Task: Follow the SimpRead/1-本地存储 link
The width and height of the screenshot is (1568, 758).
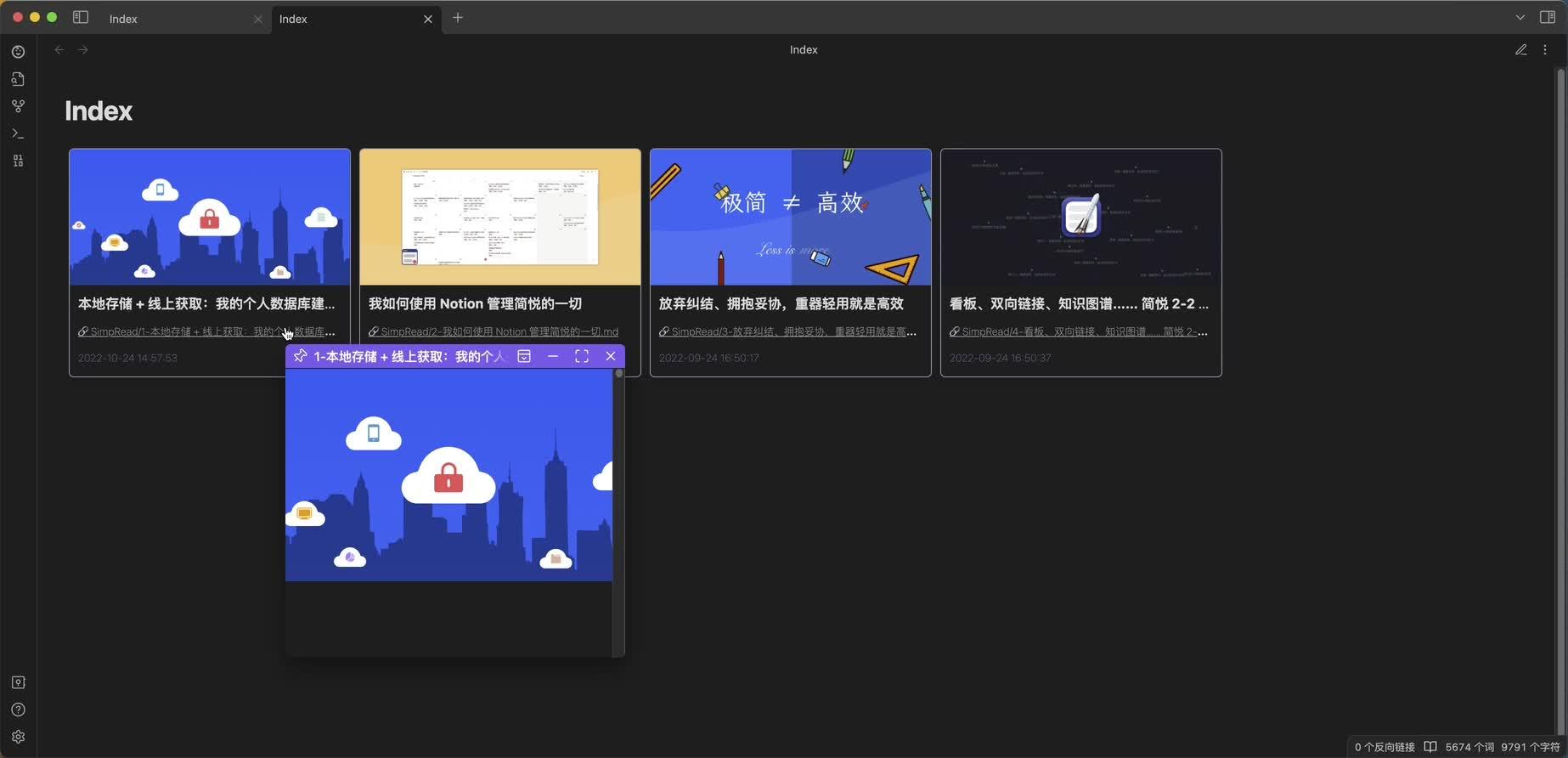Action: click(x=206, y=331)
